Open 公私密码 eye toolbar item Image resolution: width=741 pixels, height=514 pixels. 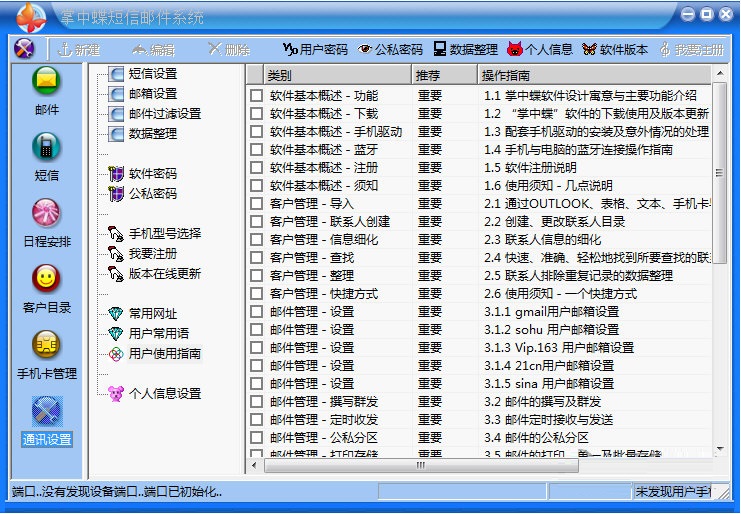click(x=390, y=50)
